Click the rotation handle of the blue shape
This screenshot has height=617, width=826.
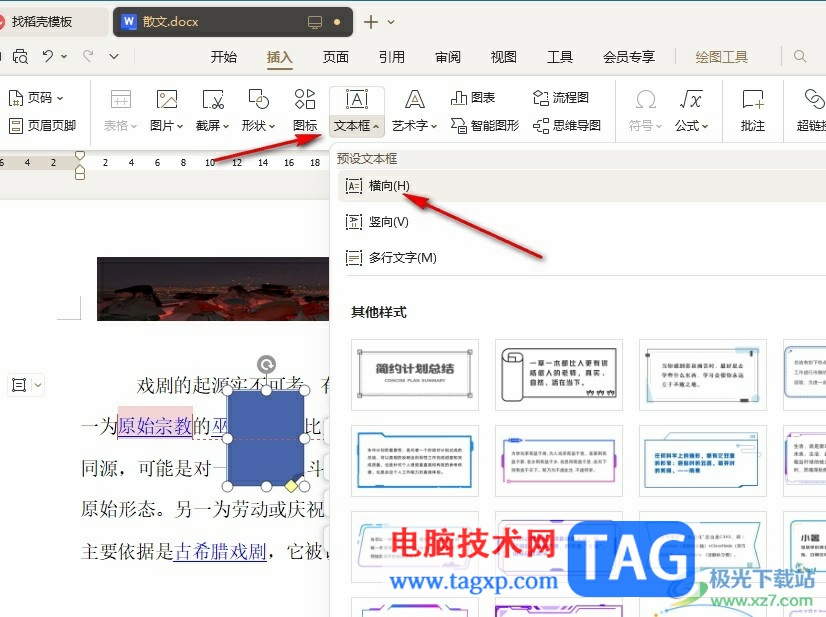click(266, 364)
